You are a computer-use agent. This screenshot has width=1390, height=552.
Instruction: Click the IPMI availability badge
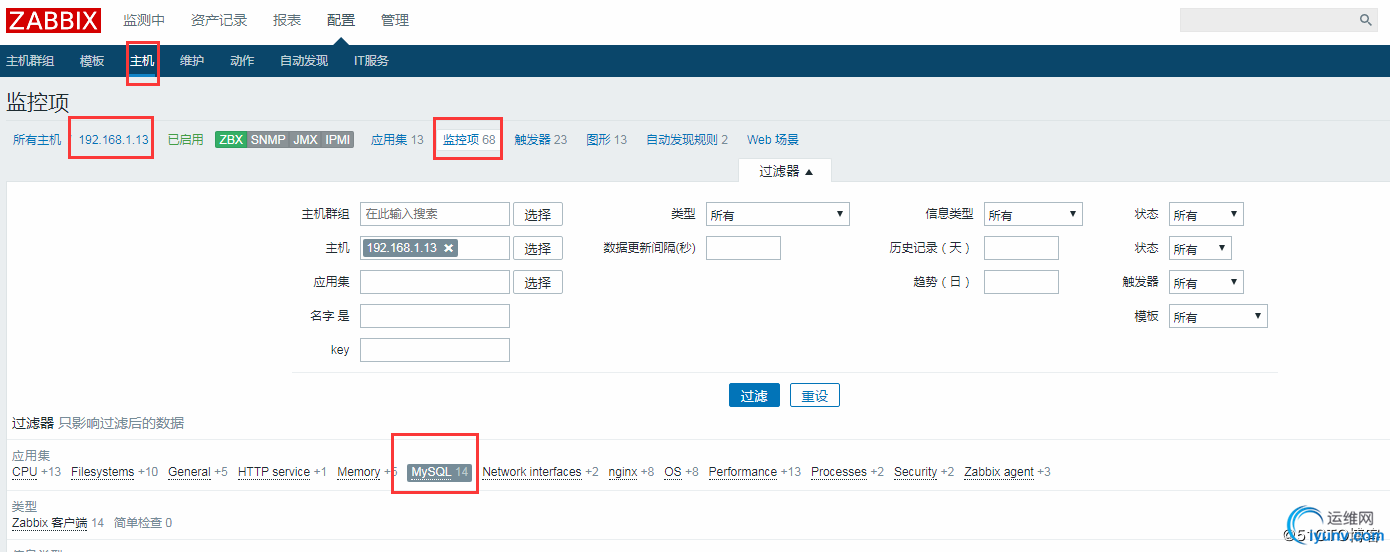click(x=338, y=140)
